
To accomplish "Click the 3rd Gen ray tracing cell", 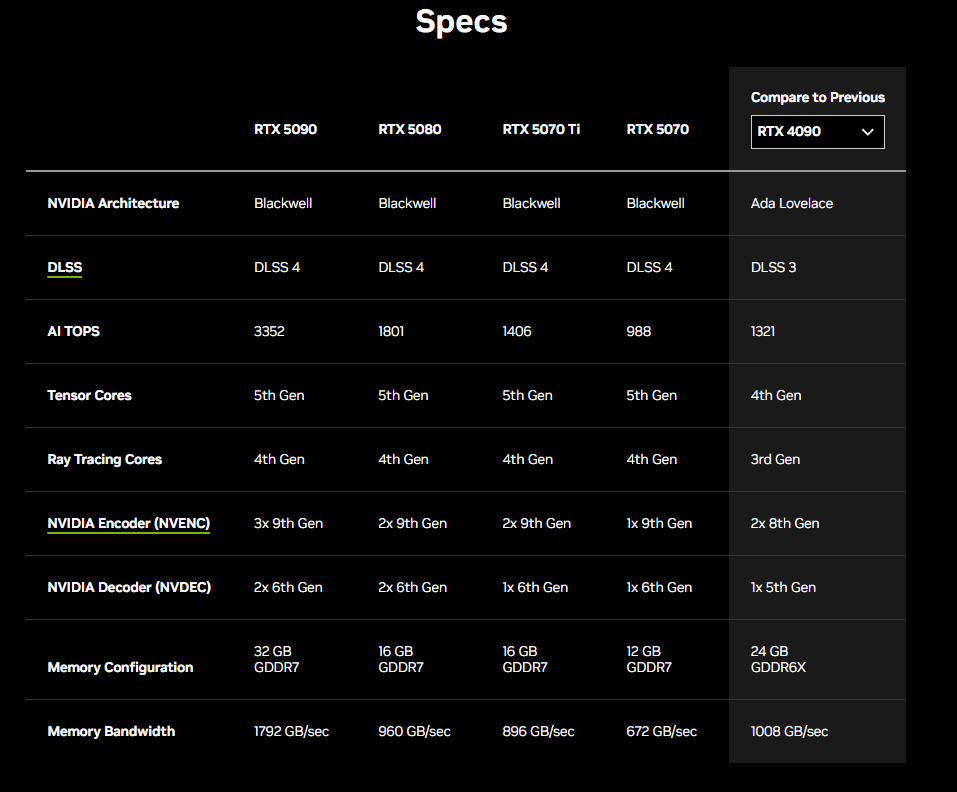I will click(x=775, y=459).
